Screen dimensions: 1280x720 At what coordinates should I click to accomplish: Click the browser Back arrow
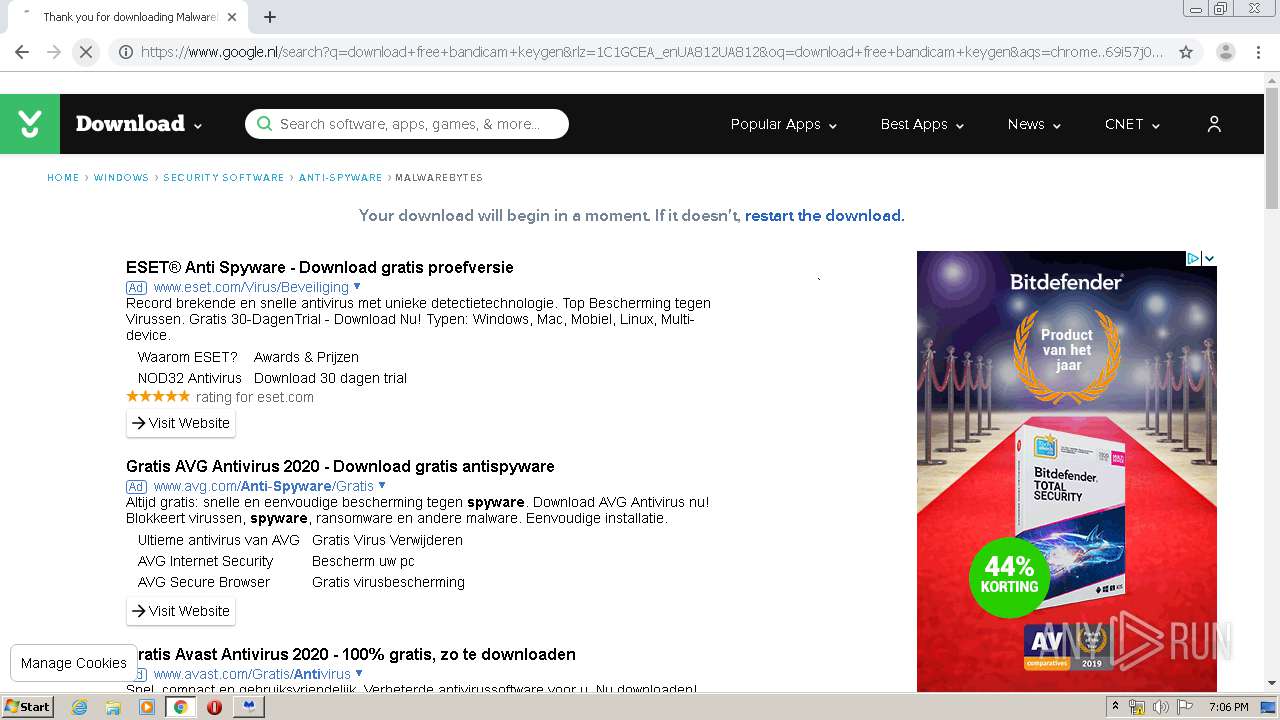22,52
